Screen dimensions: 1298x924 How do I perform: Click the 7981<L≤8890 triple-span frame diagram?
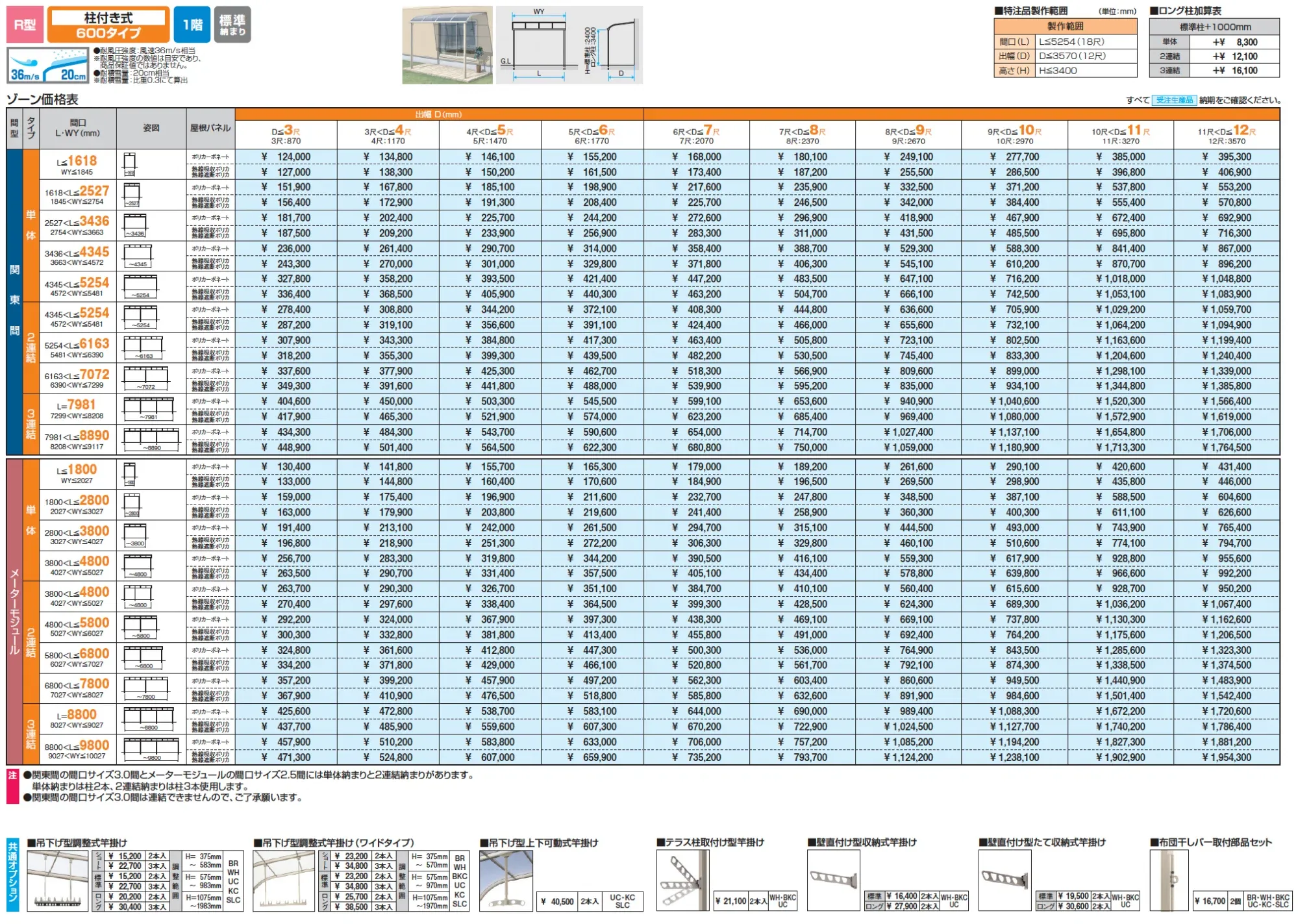(151, 440)
